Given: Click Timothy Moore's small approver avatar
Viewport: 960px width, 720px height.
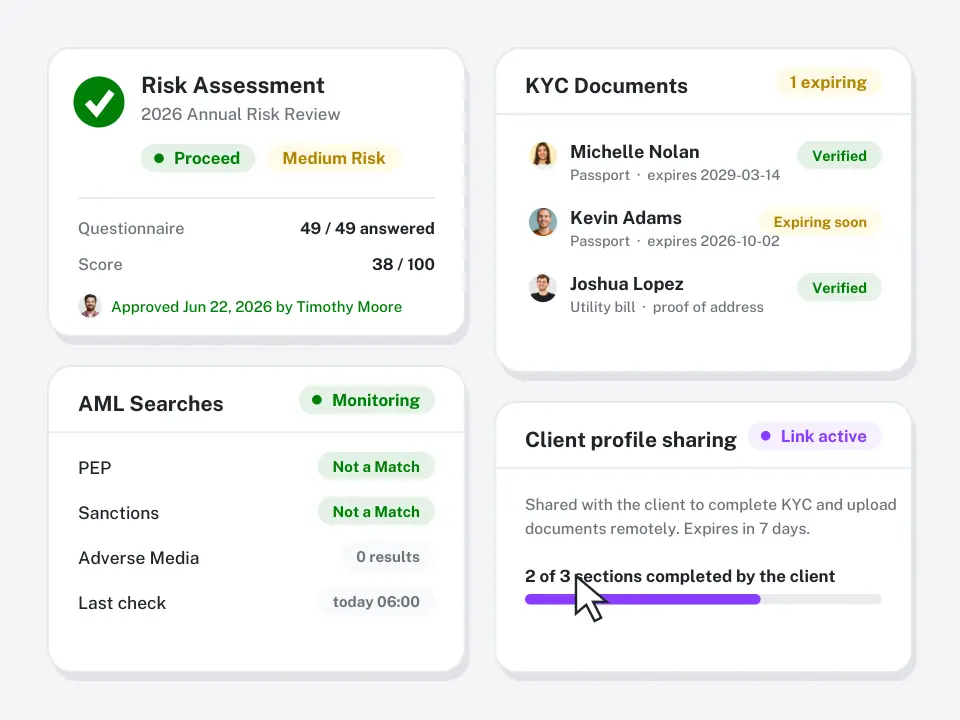Looking at the screenshot, I should (90, 306).
